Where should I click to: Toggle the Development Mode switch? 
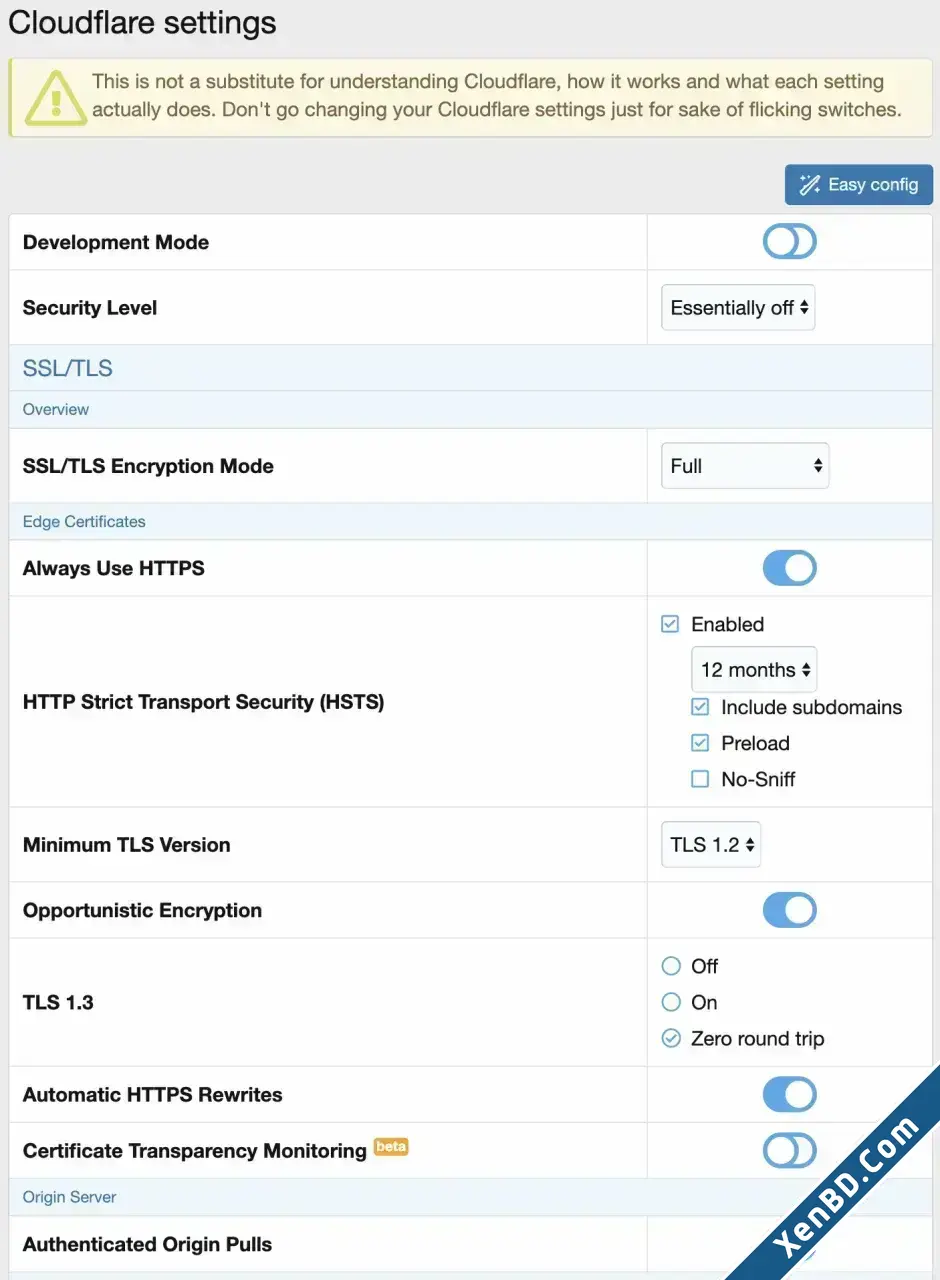(x=790, y=242)
